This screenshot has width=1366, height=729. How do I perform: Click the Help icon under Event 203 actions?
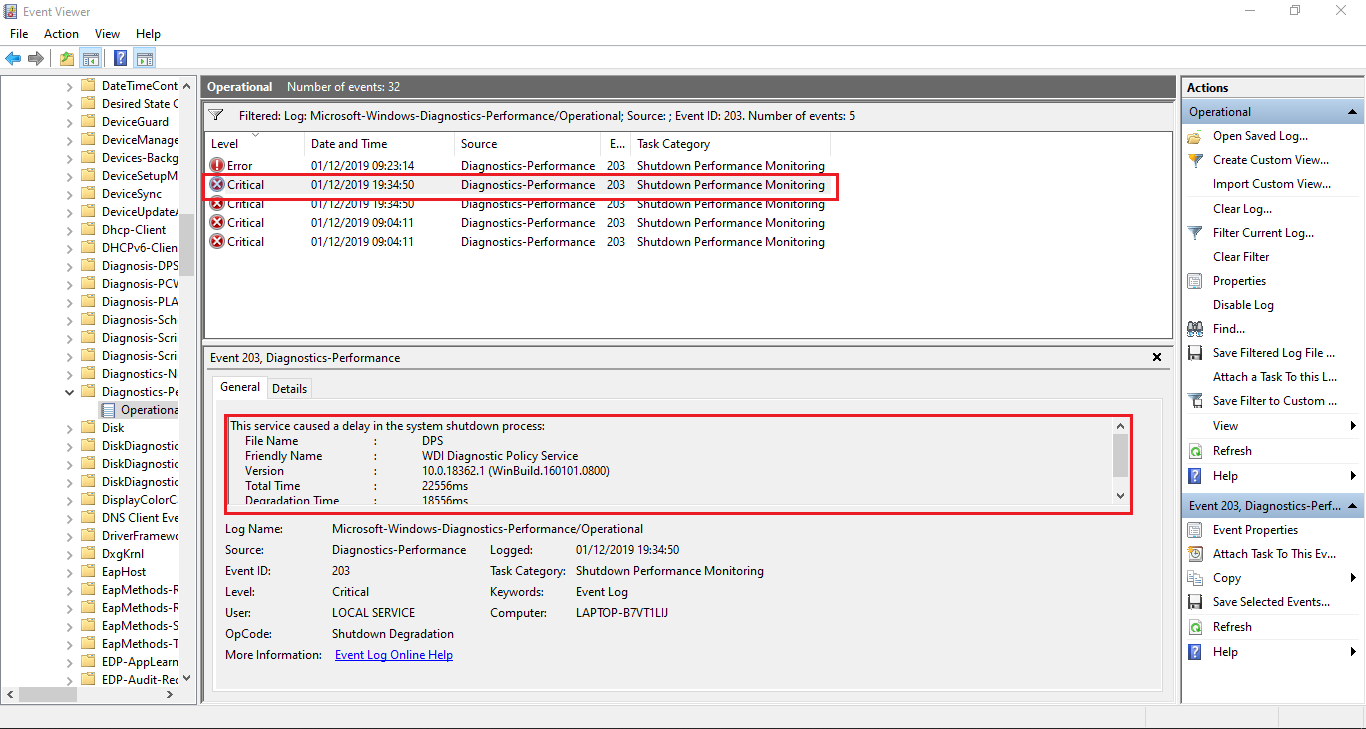pos(1195,652)
